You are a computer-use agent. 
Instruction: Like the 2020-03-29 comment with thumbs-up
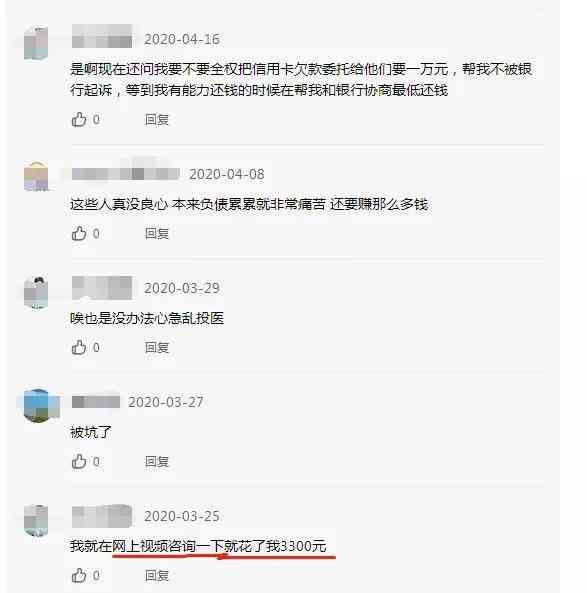[x=79, y=347]
